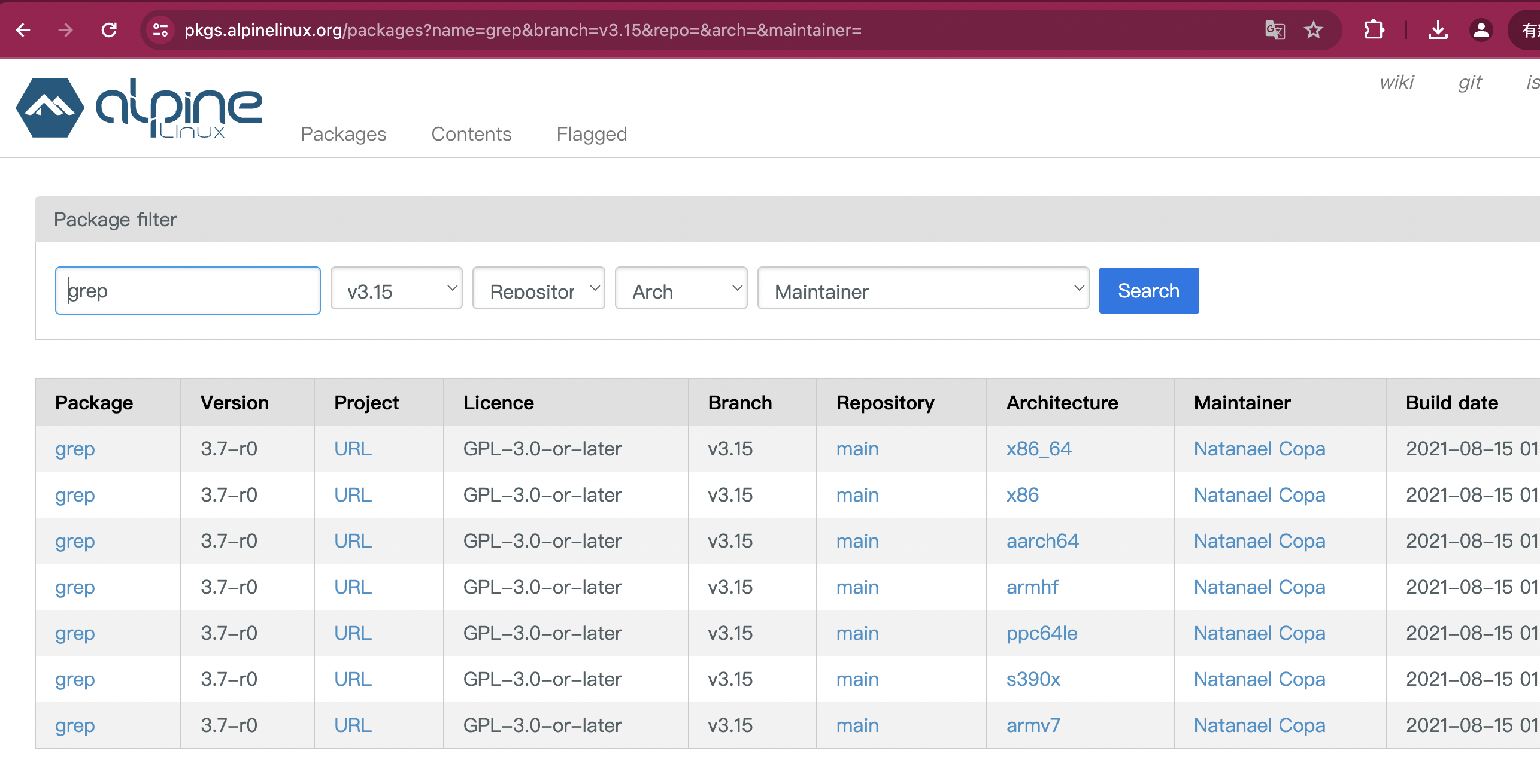Viewport: 1540px width, 784px height.
Task: Focus the address bar URL
Action: click(523, 30)
